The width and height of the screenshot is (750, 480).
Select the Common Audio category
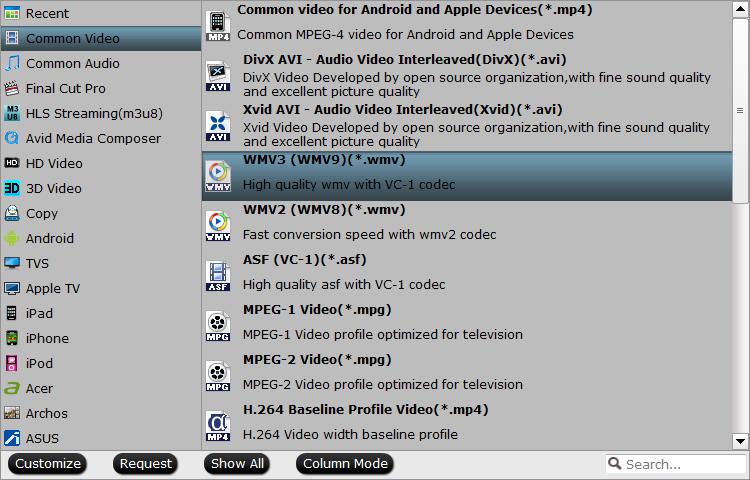coord(101,63)
